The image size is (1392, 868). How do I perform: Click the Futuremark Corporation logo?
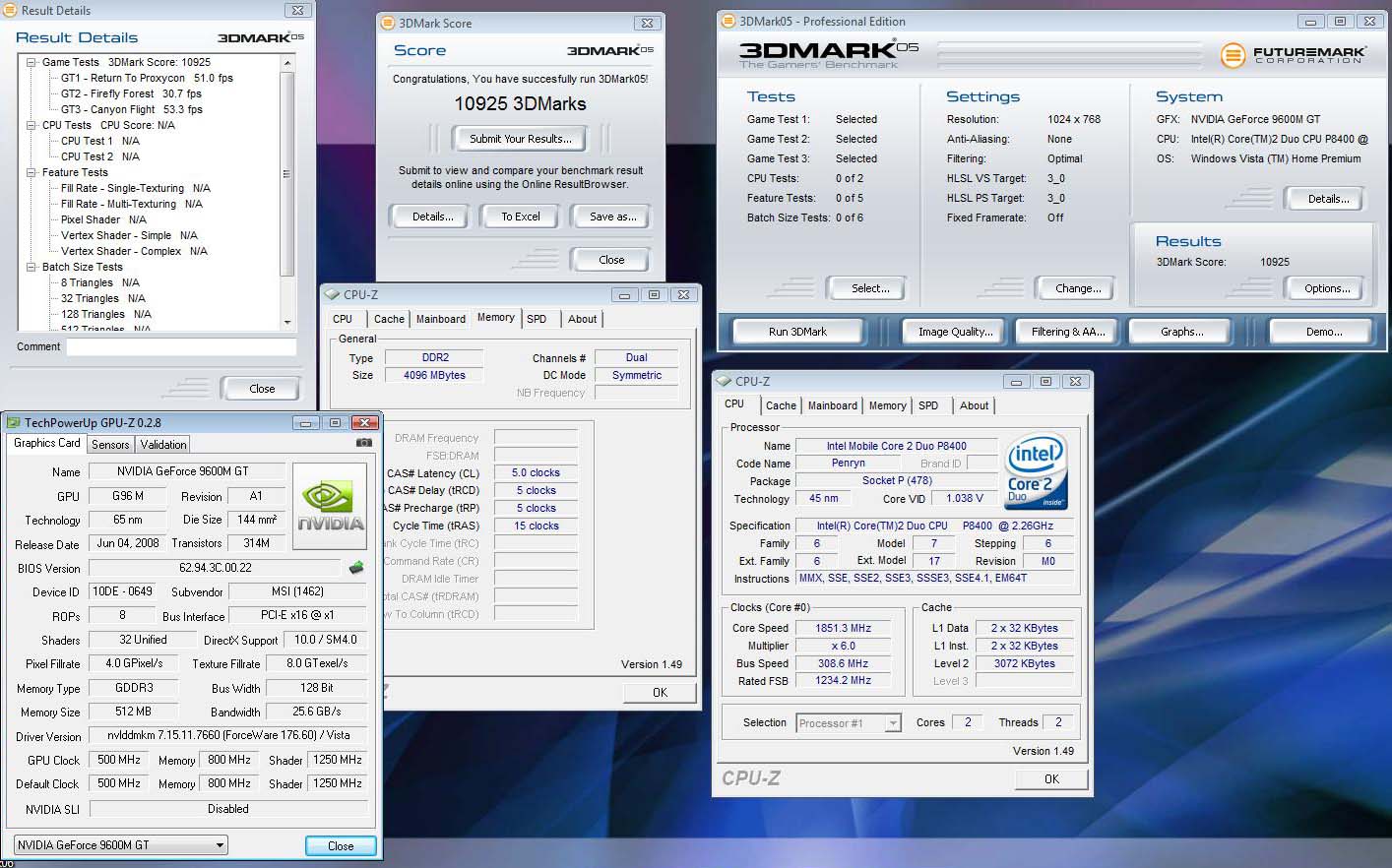(1293, 55)
